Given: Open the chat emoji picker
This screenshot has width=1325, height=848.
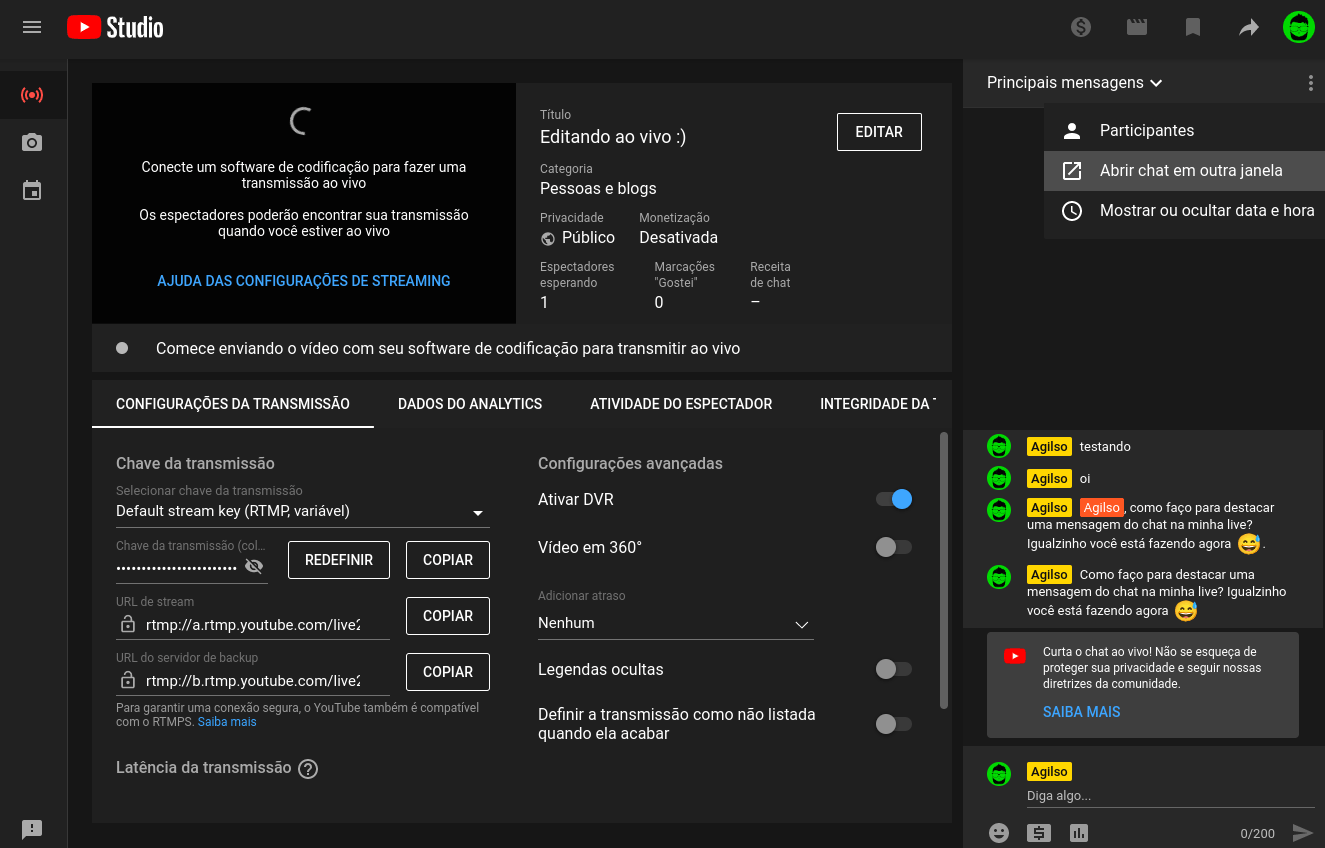Looking at the screenshot, I should click(998, 832).
